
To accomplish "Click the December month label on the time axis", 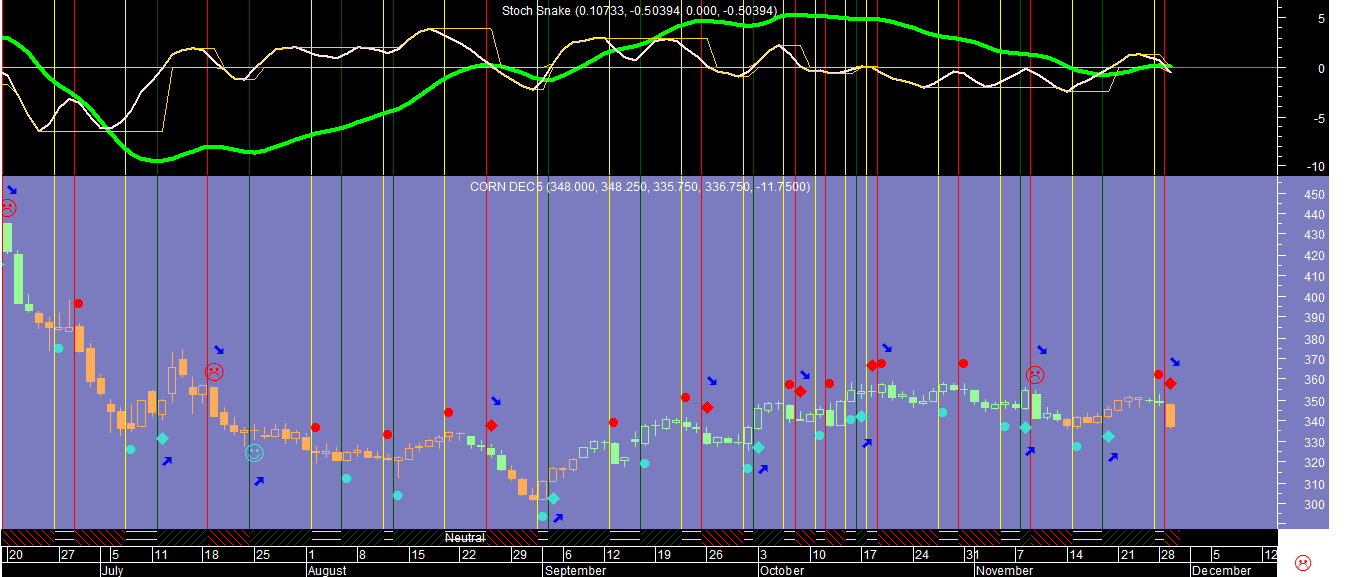I will (x=1220, y=571).
